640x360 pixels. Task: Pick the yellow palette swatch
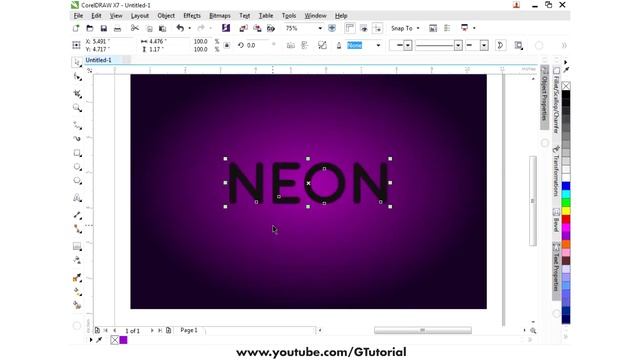[x=566, y=211]
